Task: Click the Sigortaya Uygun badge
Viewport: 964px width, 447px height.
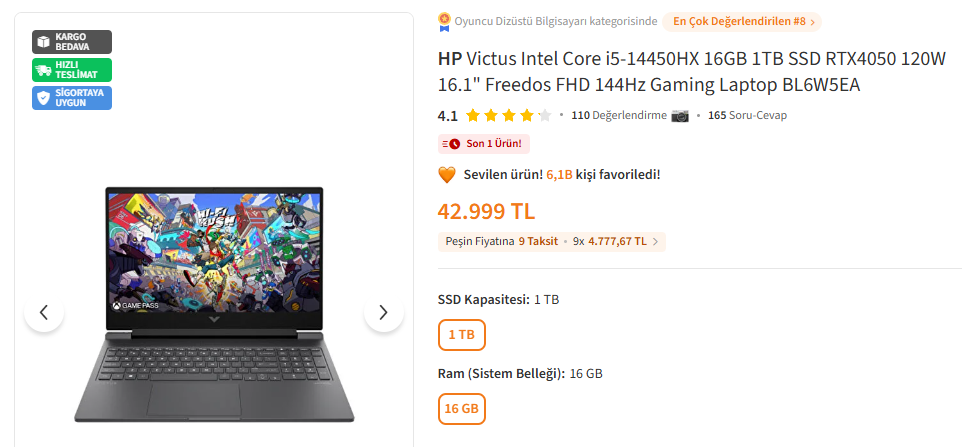Action: pos(72,98)
